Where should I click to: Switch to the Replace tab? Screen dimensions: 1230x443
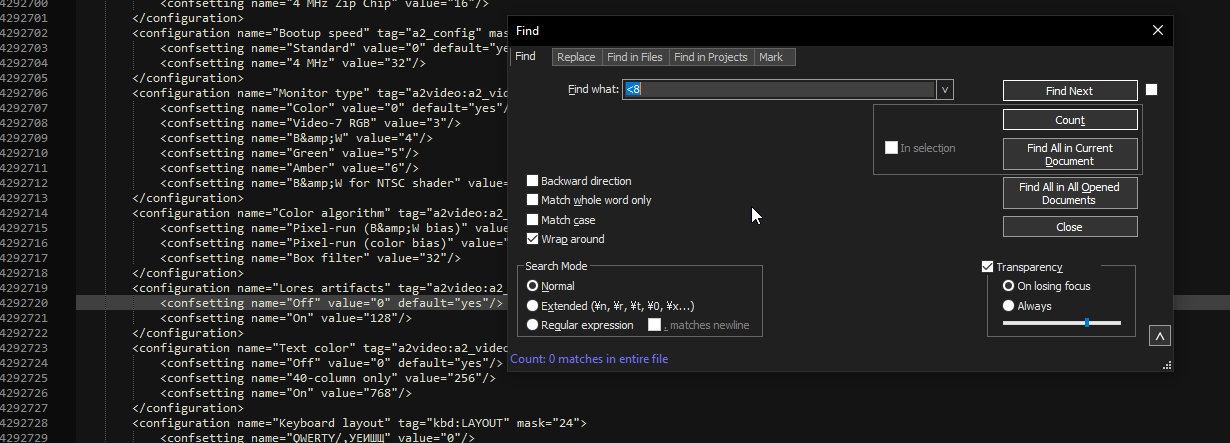[576, 58]
